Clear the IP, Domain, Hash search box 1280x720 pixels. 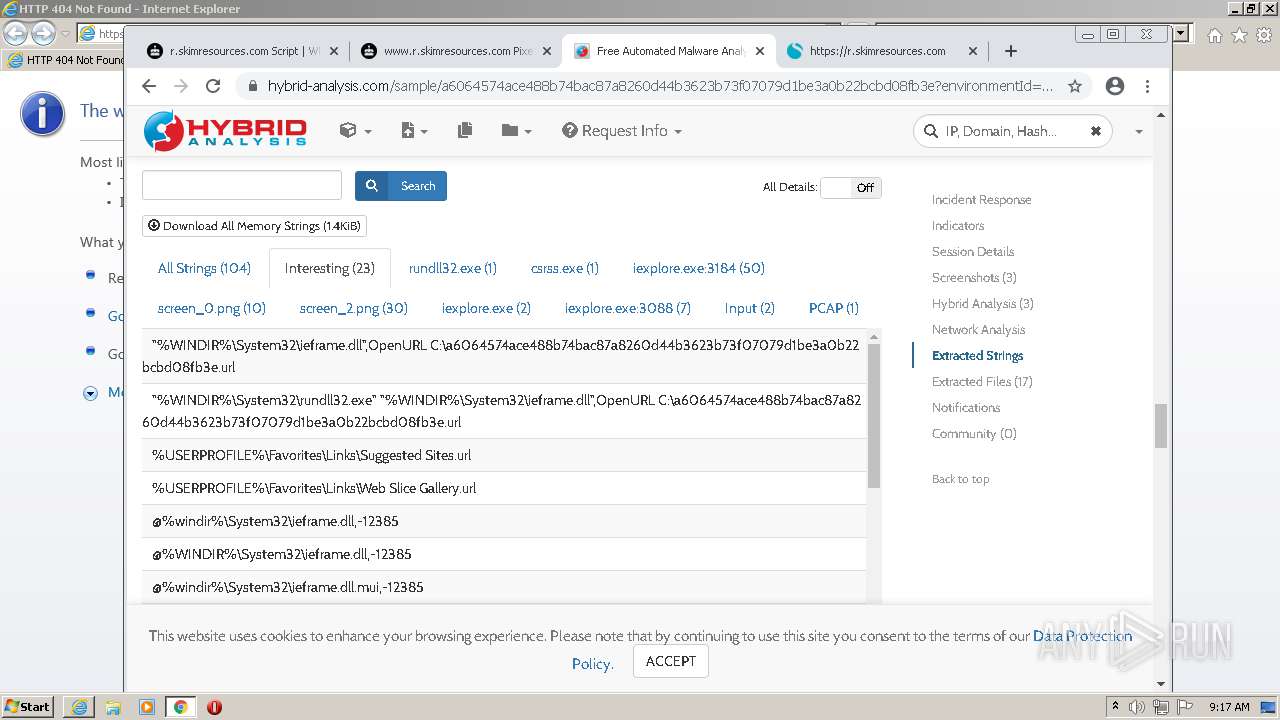pos(1095,131)
